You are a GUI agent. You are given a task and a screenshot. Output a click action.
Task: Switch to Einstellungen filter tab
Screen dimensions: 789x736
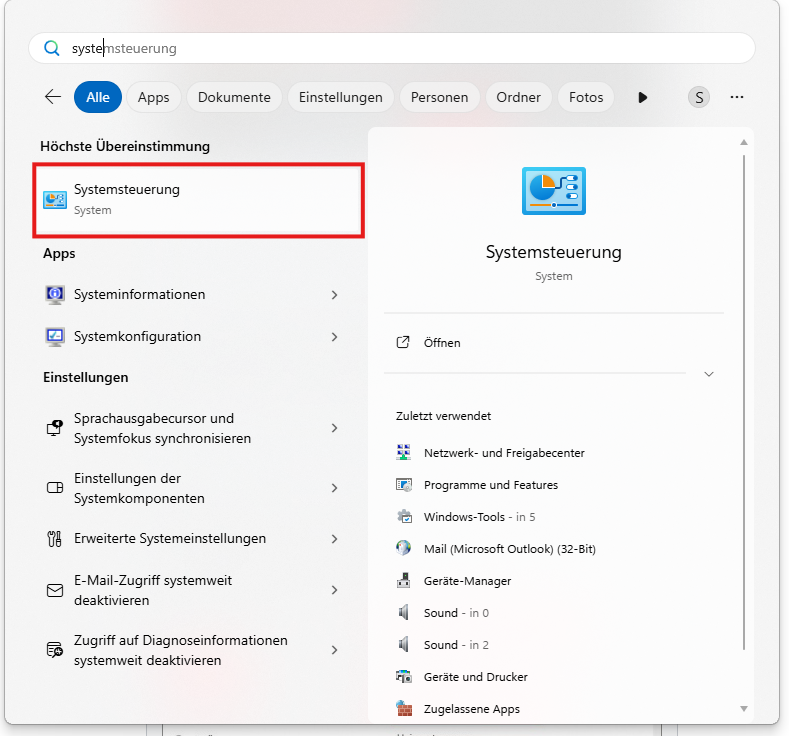(340, 97)
